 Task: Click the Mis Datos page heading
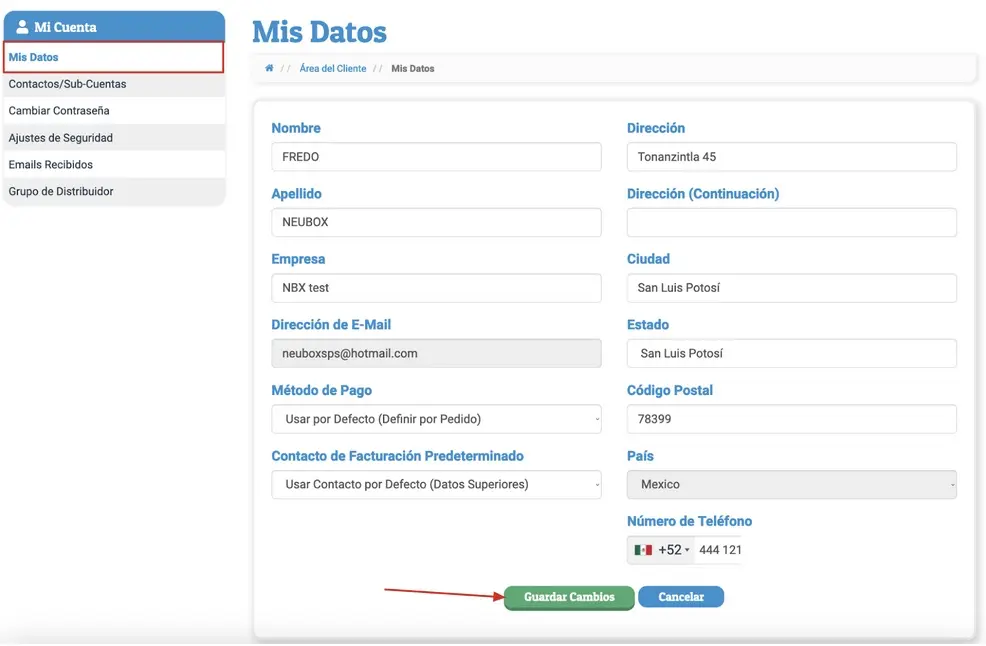[319, 32]
